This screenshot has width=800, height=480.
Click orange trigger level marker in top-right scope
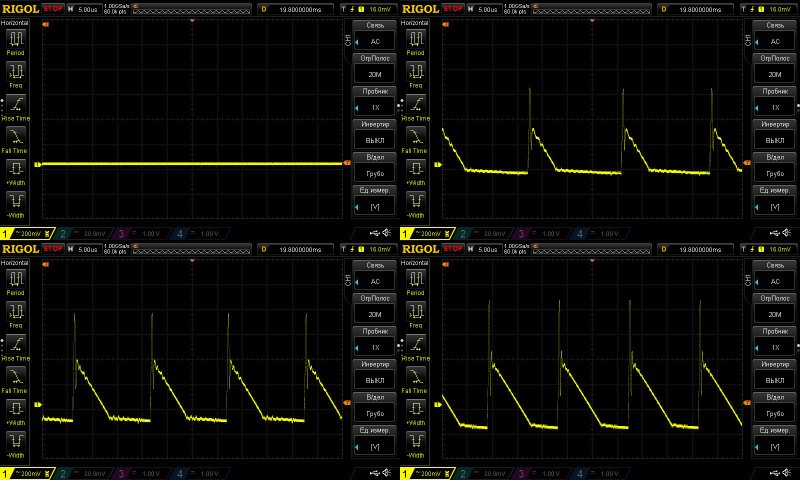(747, 163)
